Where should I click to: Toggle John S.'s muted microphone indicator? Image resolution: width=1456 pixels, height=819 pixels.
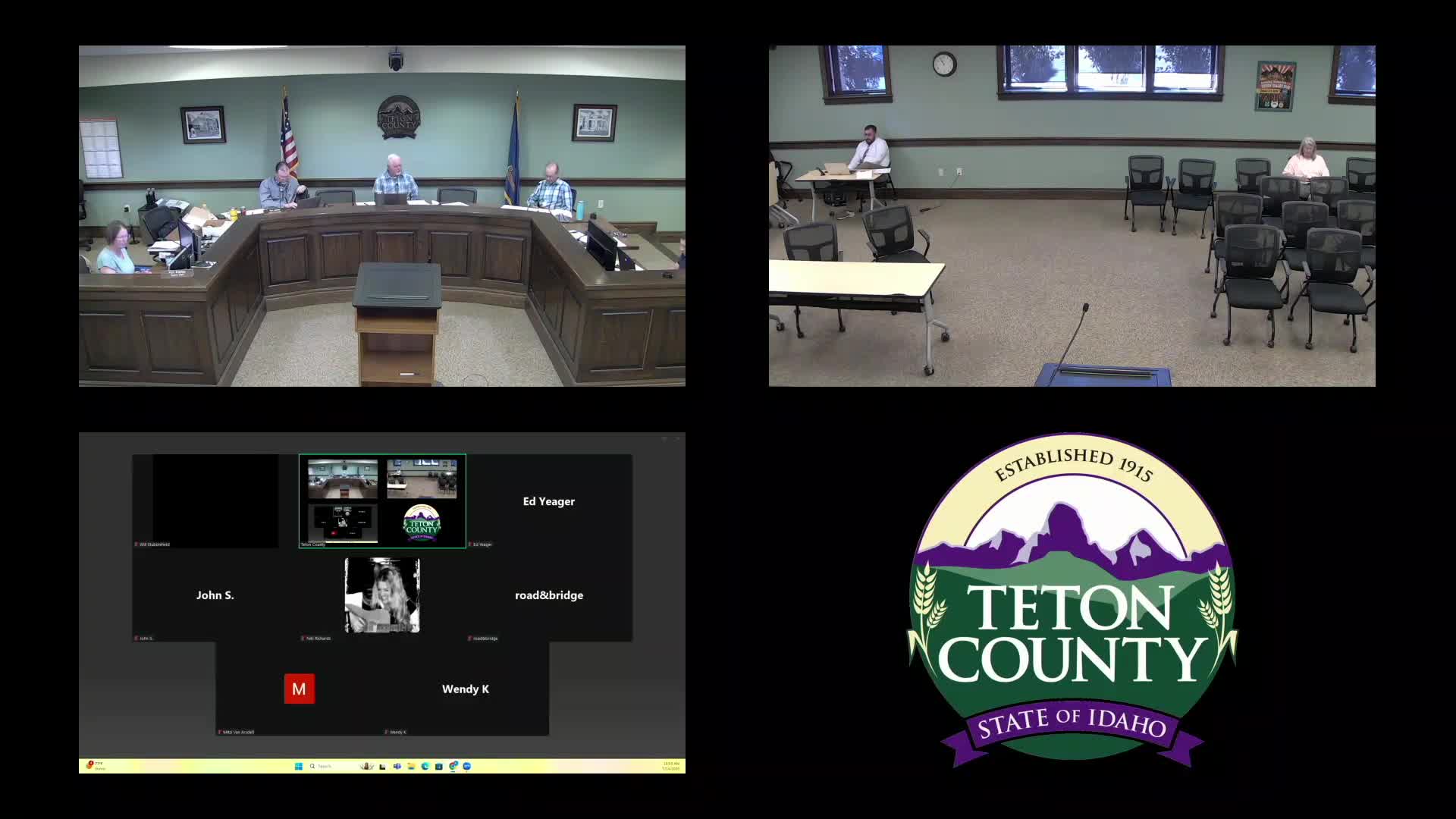(136, 637)
